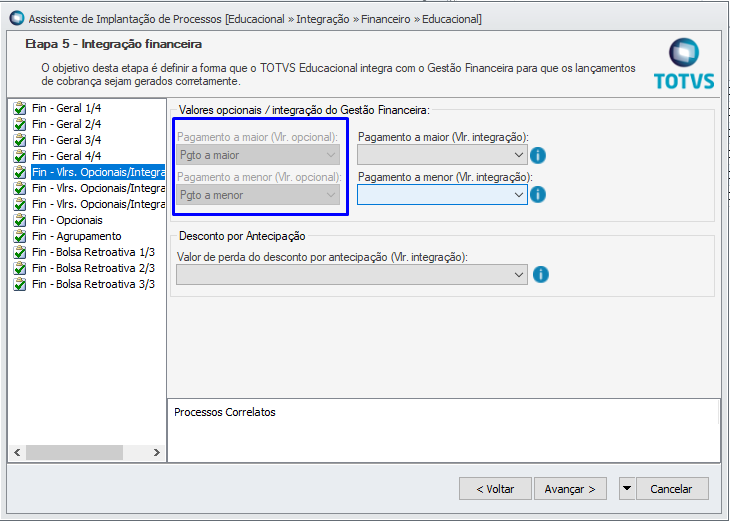Select highlighted Fin - Vlrs. Opcionais/Integra step
730x521 pixels.
click(x=98, y=172)
